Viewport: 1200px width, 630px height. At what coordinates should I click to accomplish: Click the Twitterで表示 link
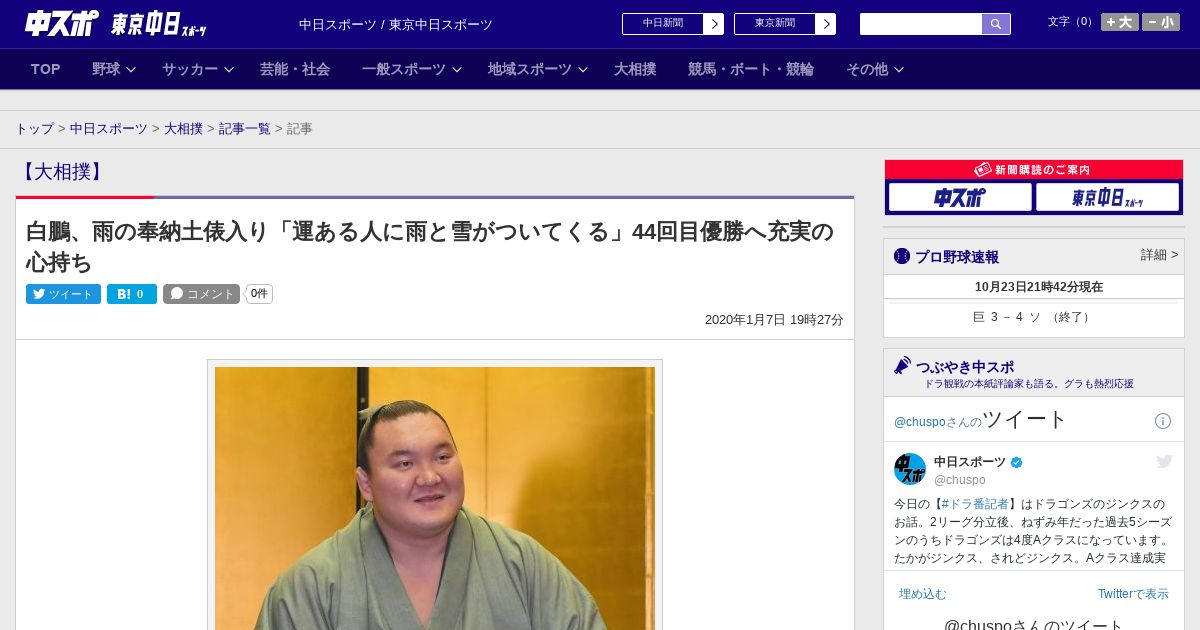(1133, 594)
